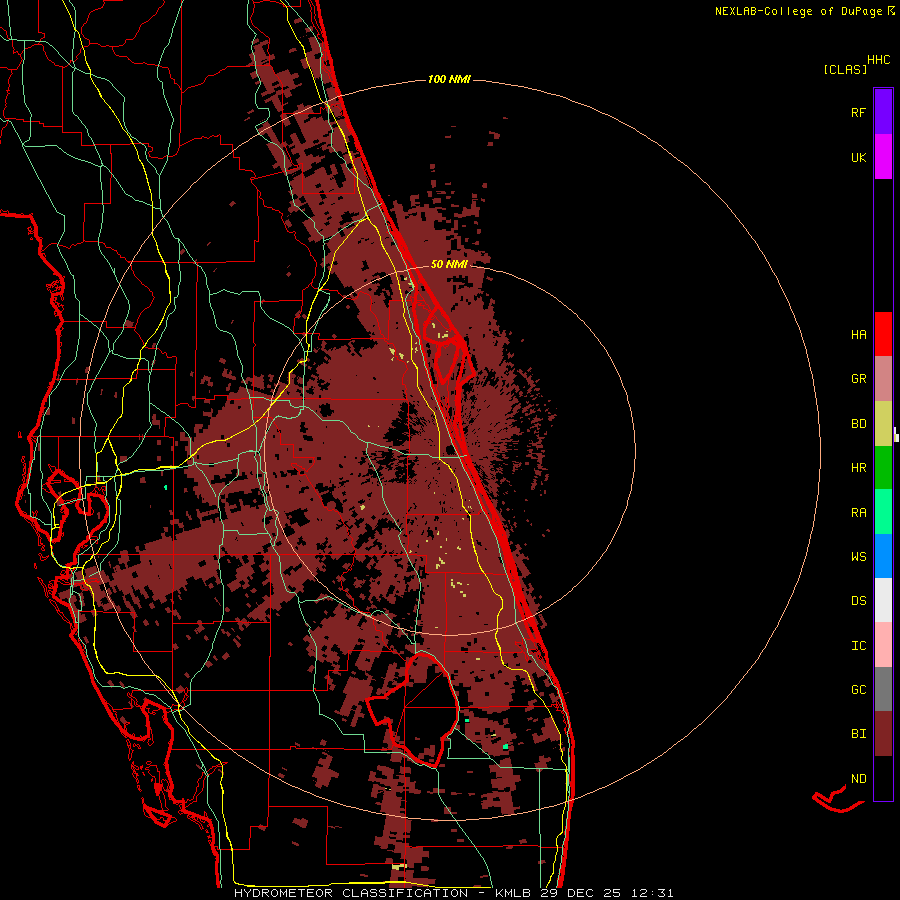Click the "RA" legend label

pyautogui.click(x=858, y=513)
